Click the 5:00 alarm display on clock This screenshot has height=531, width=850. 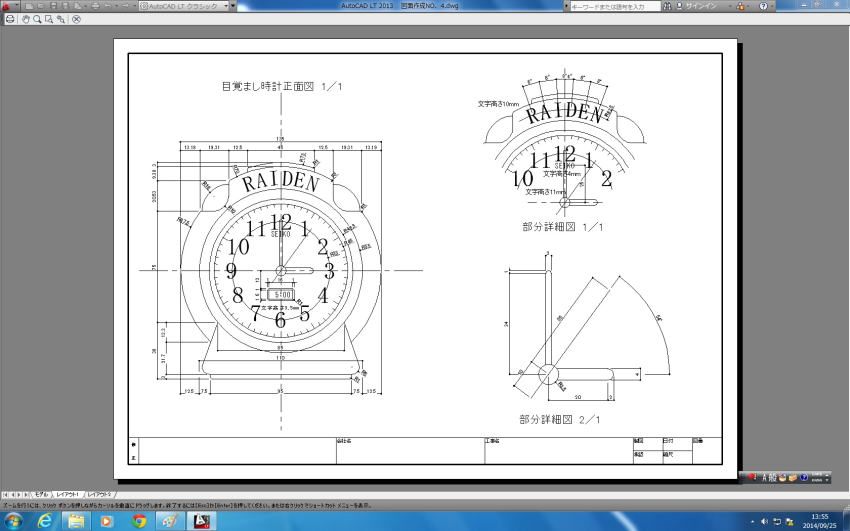[x=281, y=295]
